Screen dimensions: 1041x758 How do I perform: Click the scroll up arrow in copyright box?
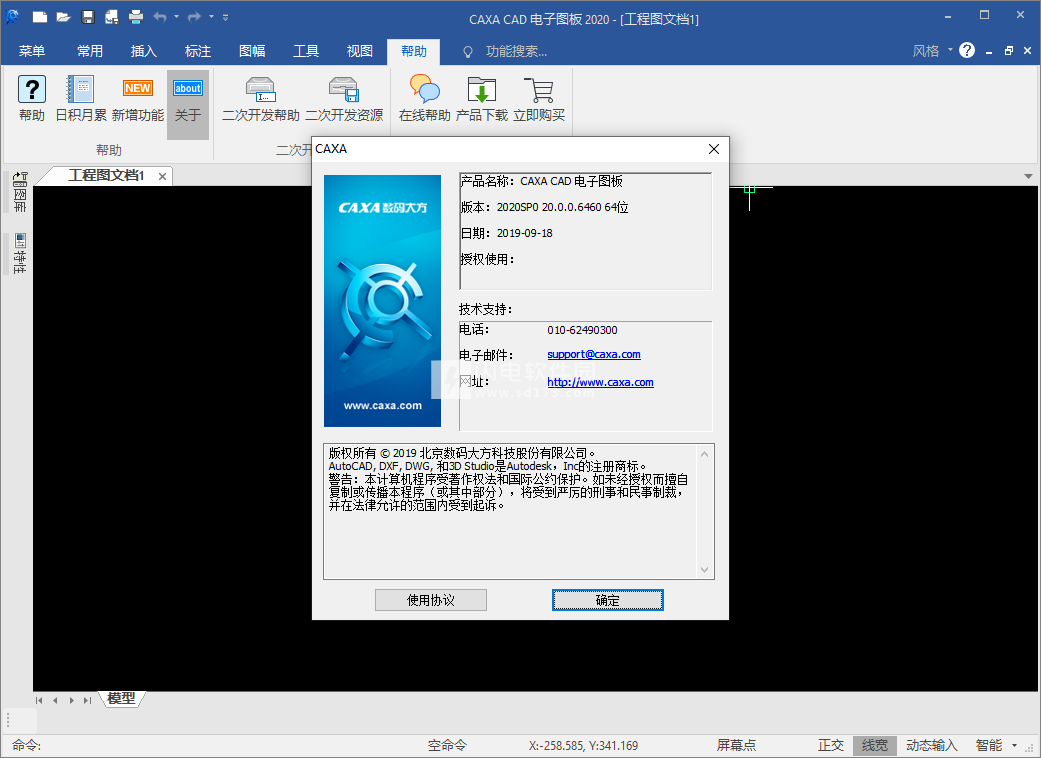coord(704,455)
